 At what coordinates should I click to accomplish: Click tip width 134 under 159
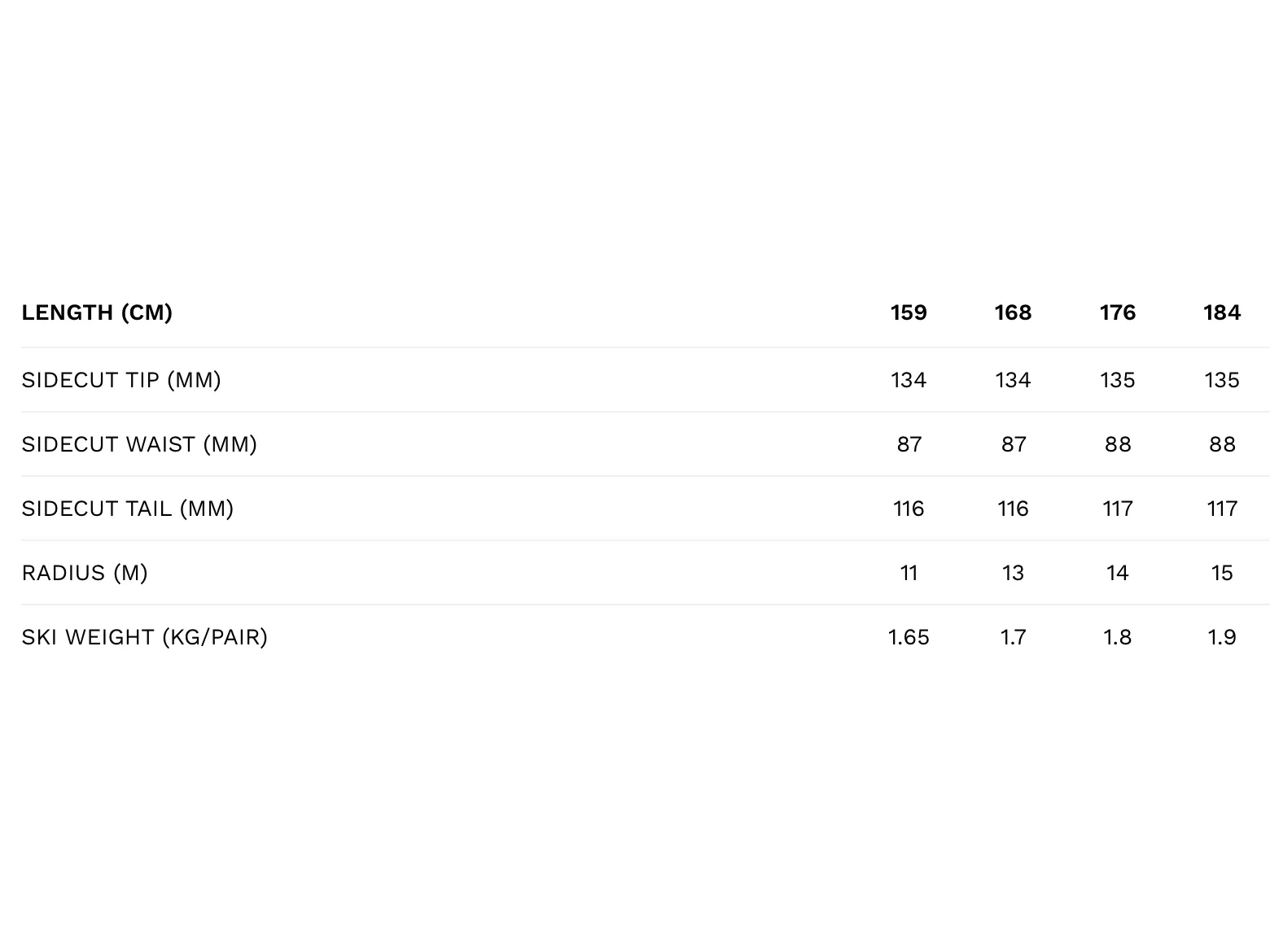[x=909, y=380]
